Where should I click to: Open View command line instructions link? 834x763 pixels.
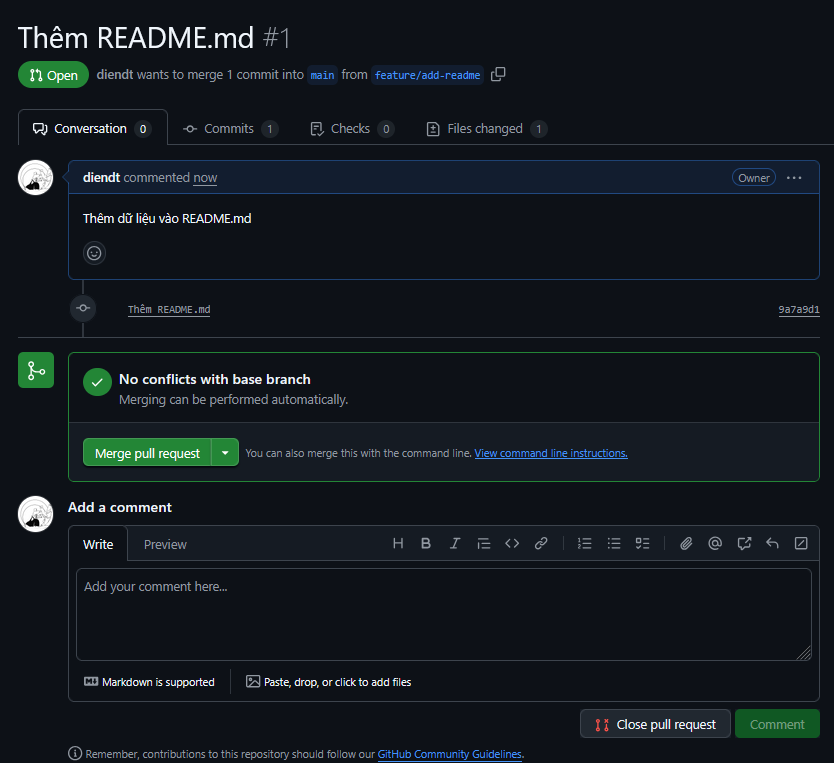coord(551,453)
